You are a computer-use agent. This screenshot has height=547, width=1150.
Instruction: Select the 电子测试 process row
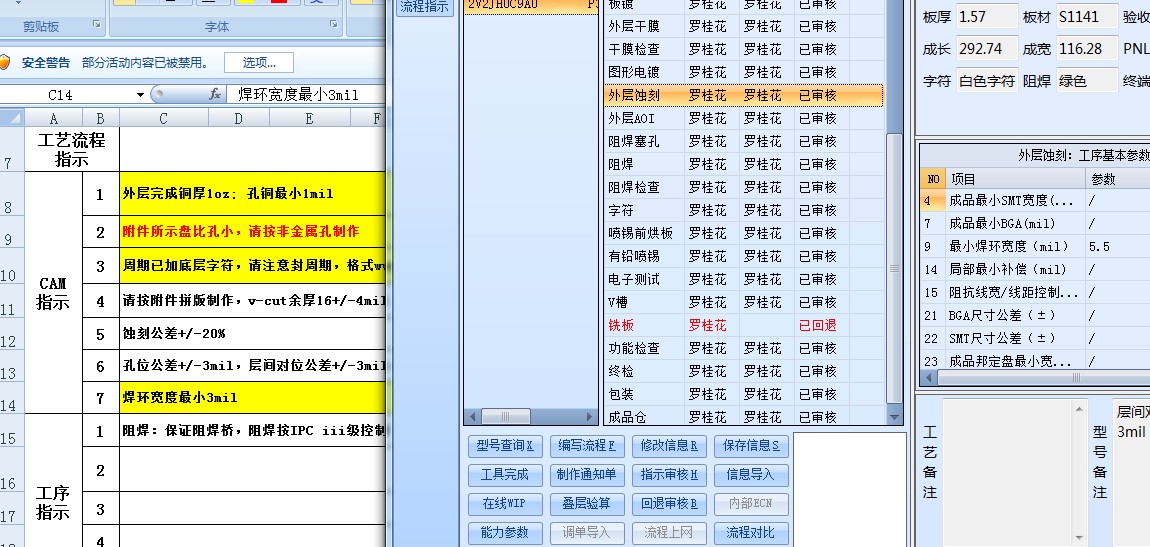tap(744, 279)
